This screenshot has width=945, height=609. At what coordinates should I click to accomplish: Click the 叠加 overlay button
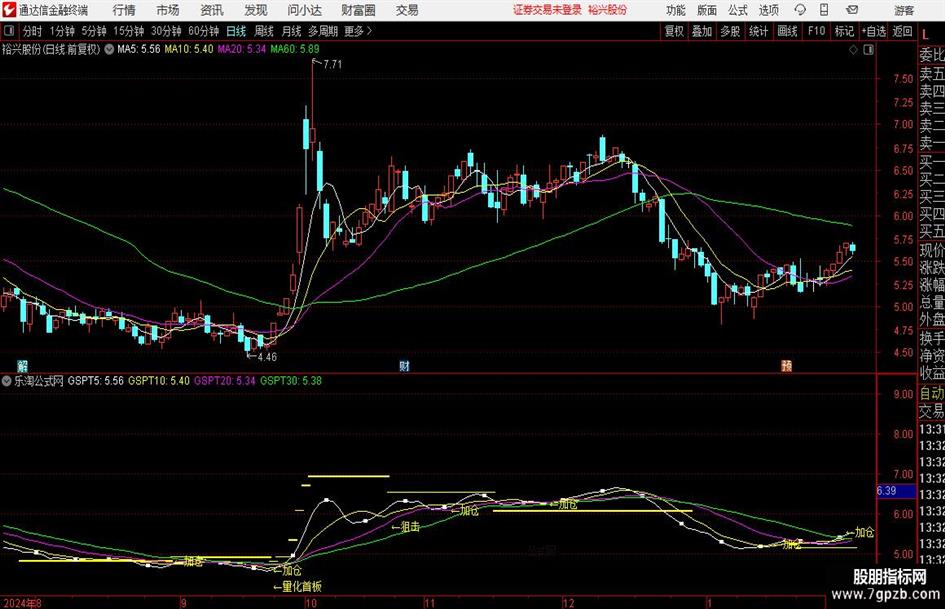pyautogui.click(x=702, y=31)
